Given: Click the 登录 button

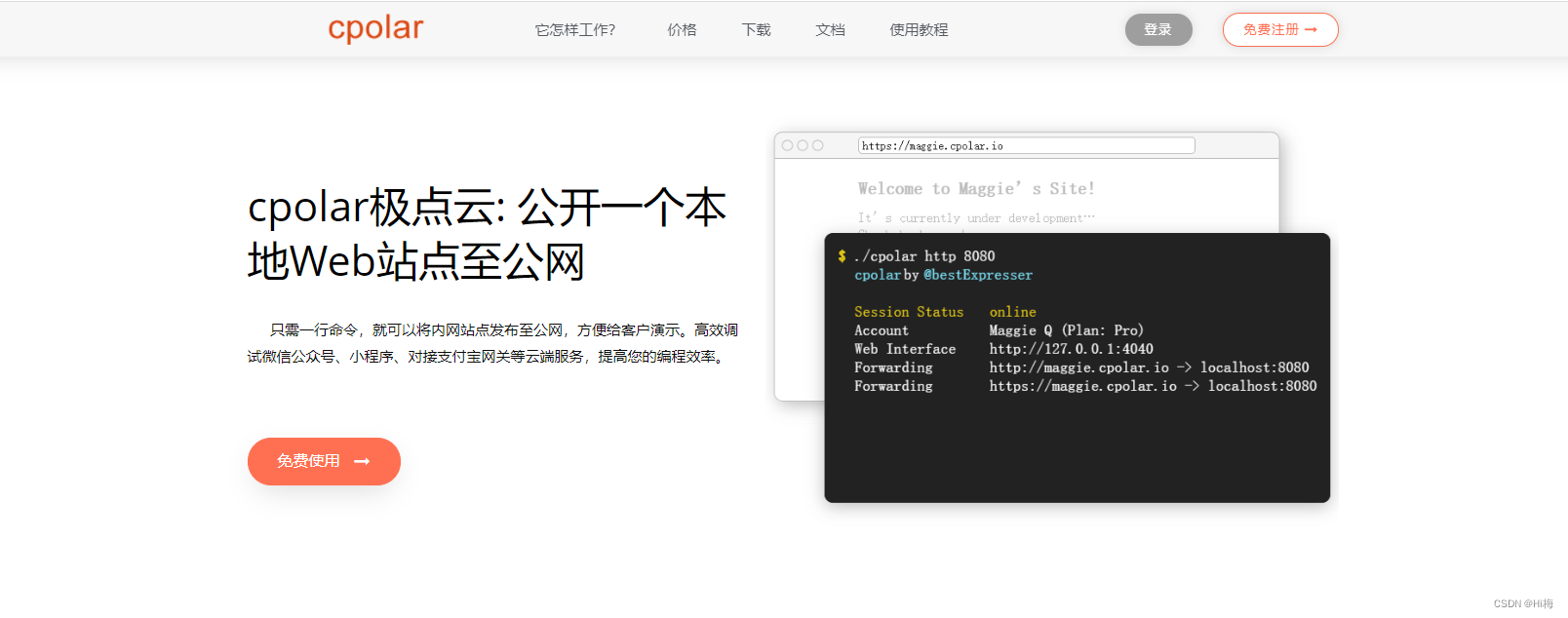Looking at the screenshot, I should coord(1158,29).
